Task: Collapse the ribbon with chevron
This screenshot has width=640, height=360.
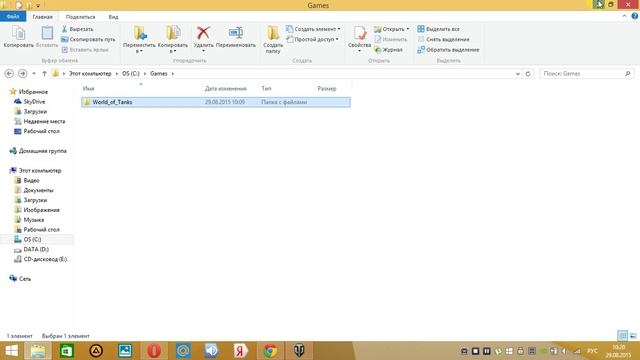Action: click(x=624, y=16)
